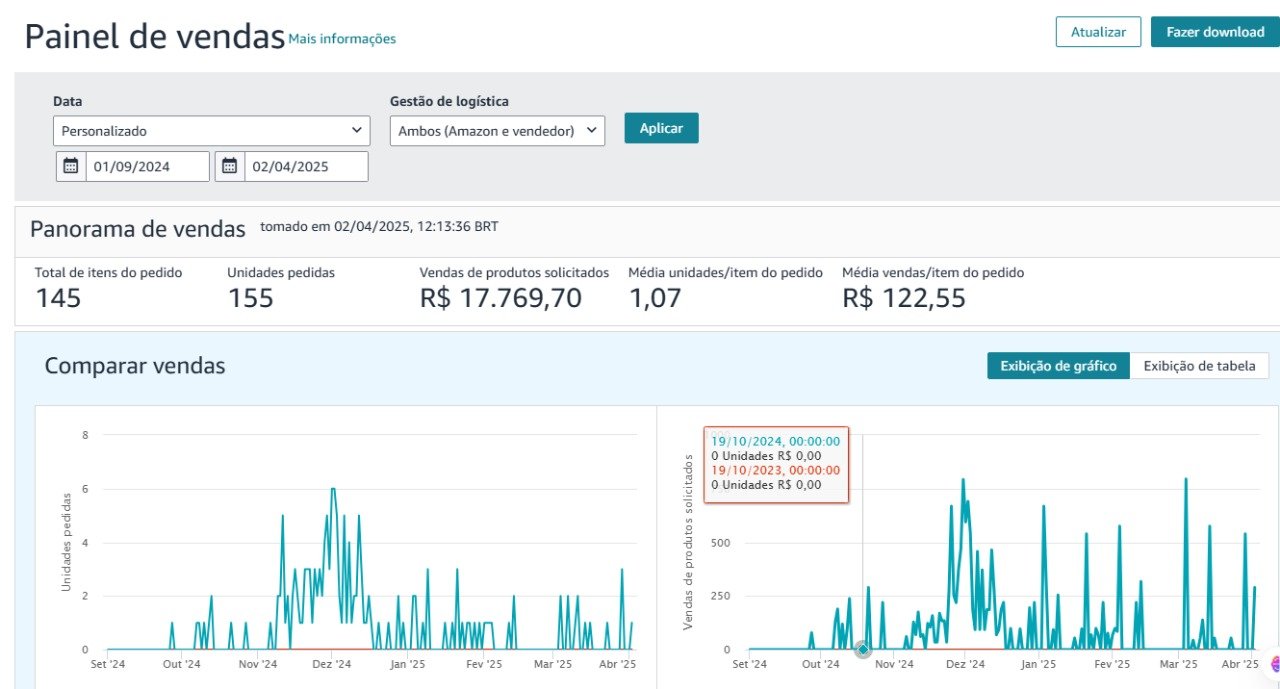Image resolution: width=1280 pixels, height=689 pixels.
Task: Open the Mais informações link
Action: pyautogui.click(x=342, y=39)
